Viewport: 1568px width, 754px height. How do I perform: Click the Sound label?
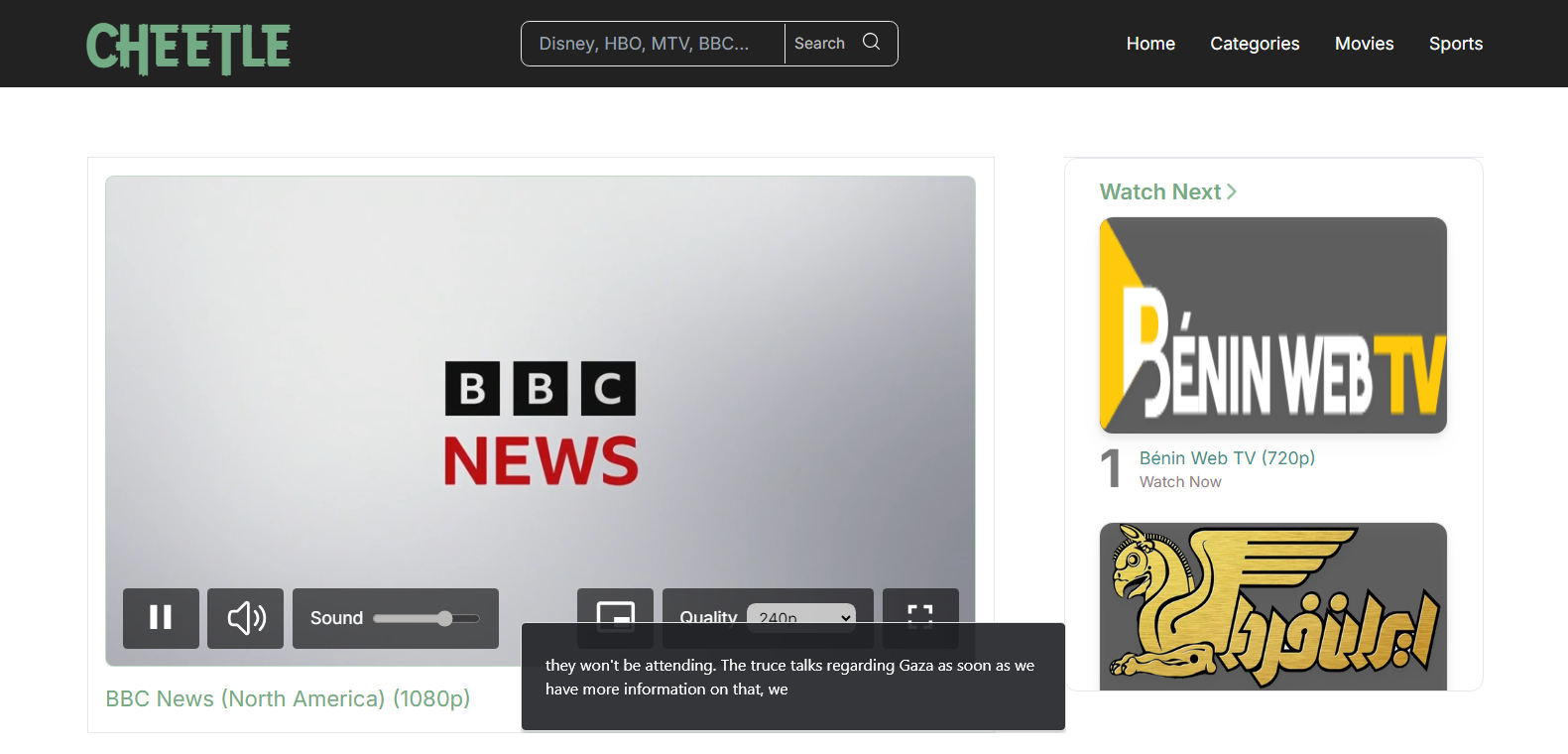pos(336,618)
